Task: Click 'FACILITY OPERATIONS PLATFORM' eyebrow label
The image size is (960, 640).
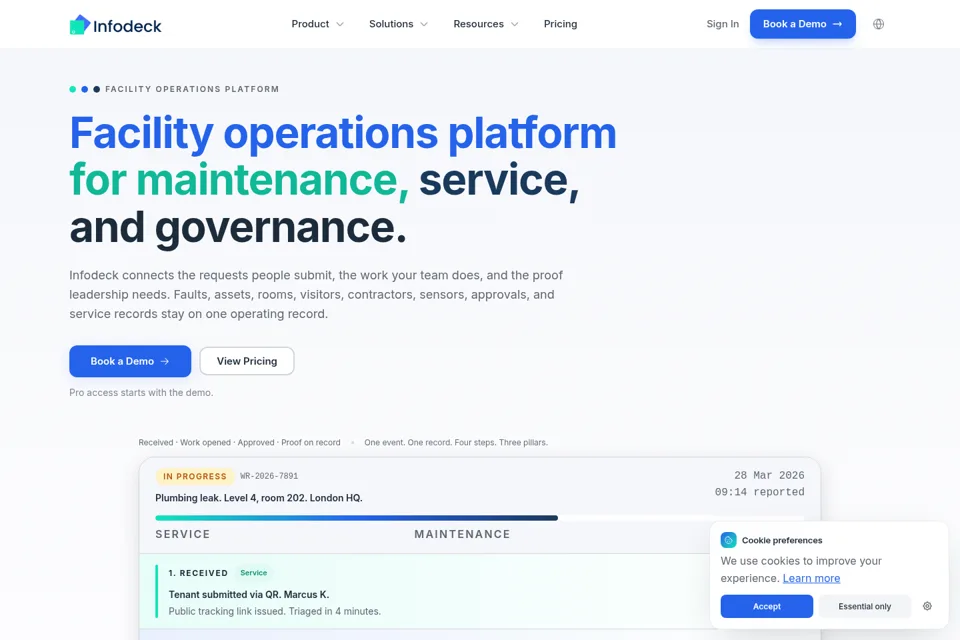Action: (x=192, y=89)
